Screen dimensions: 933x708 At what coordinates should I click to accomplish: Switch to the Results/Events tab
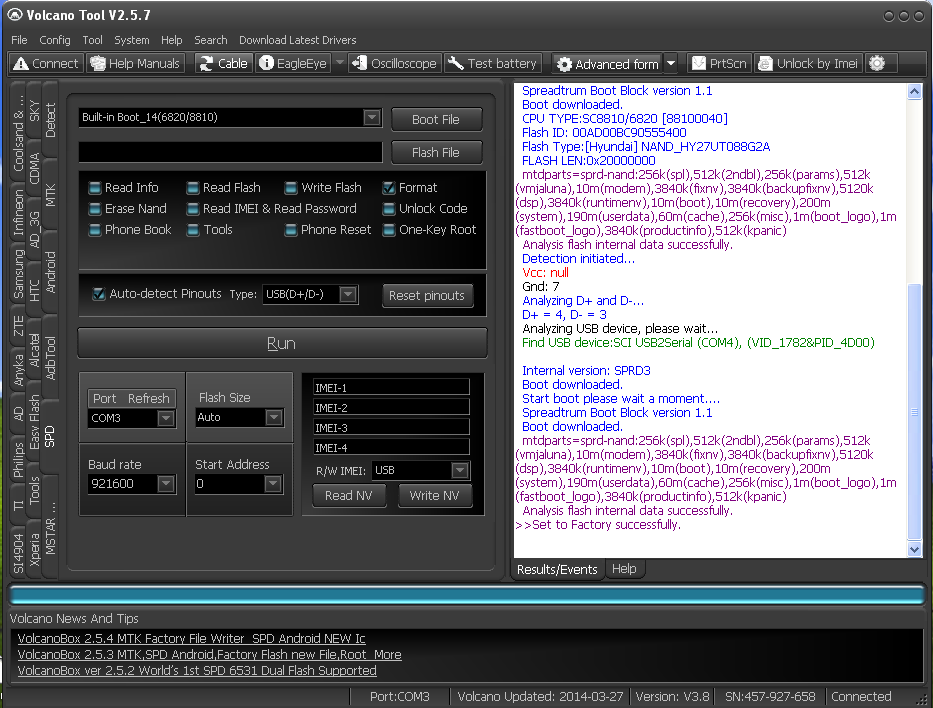(557, 569)
